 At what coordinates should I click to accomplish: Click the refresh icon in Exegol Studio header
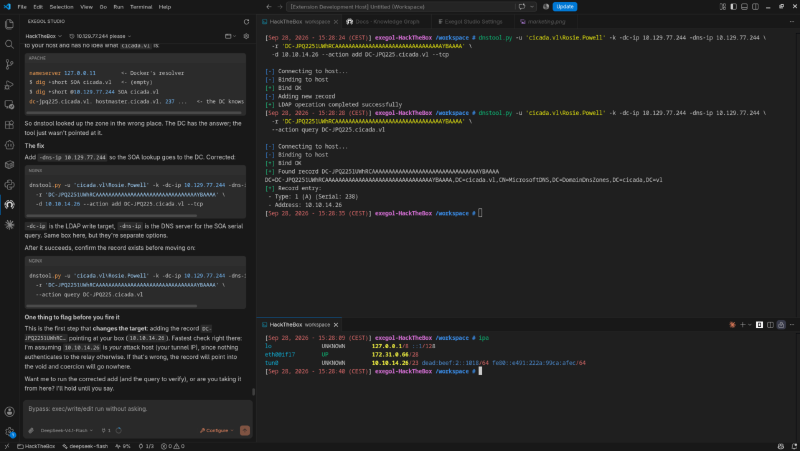246,21
